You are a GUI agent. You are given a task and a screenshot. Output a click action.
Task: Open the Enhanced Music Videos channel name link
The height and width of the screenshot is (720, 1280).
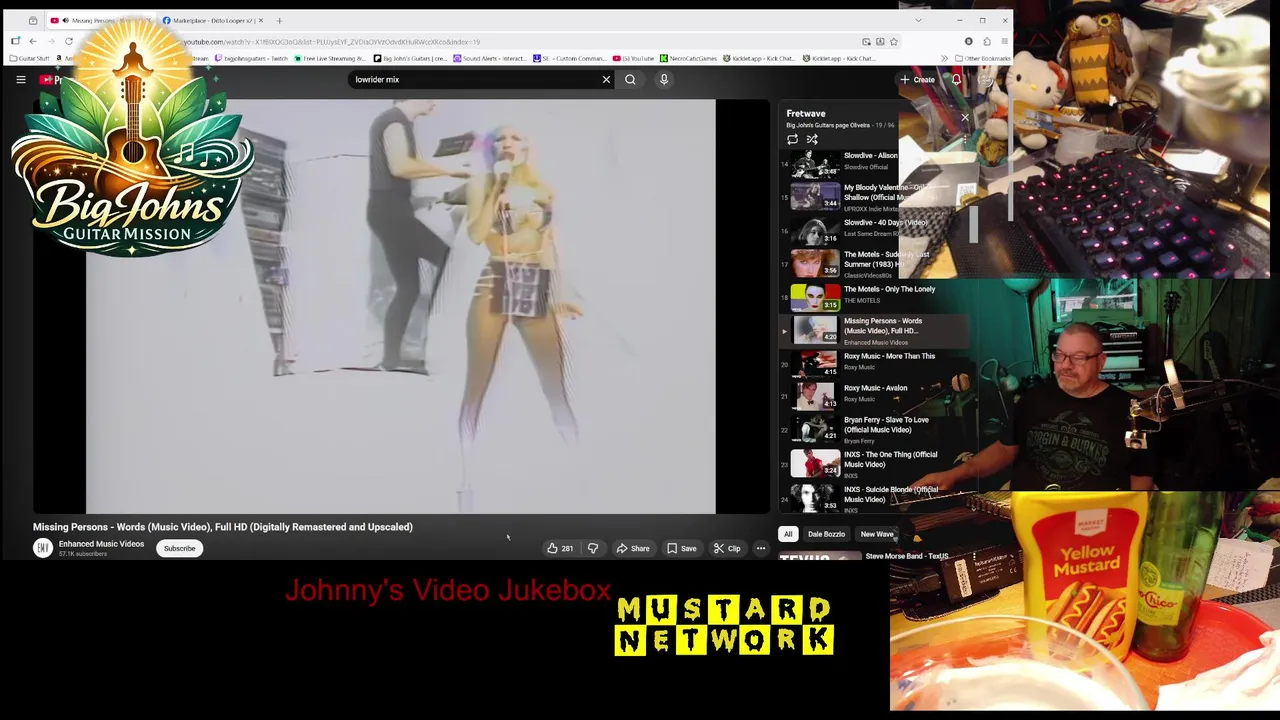(x=101, y=544)
